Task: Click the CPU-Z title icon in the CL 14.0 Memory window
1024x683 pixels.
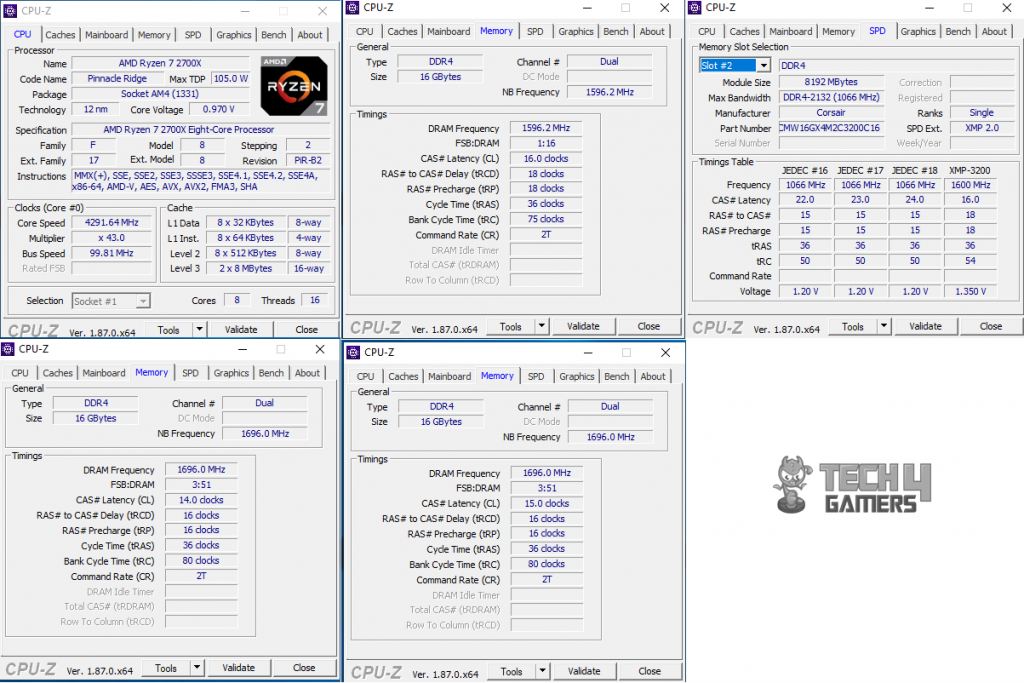Action: 8,349
